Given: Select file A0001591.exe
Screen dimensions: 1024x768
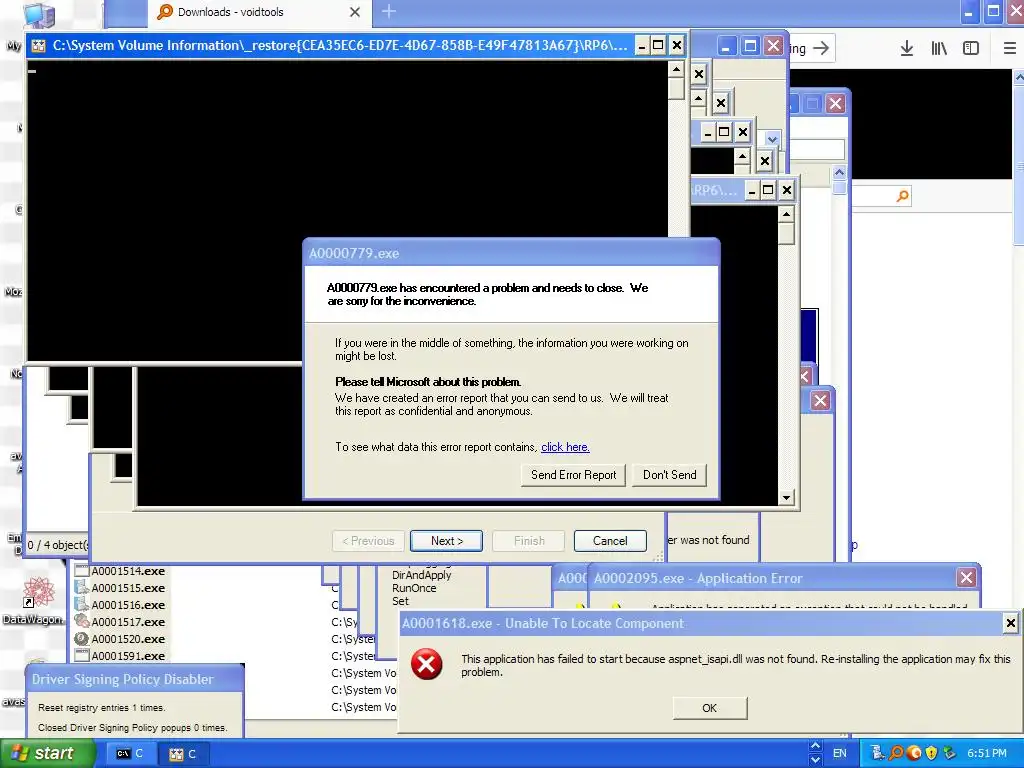Looking at the screenshot, I should coord(128,656).
